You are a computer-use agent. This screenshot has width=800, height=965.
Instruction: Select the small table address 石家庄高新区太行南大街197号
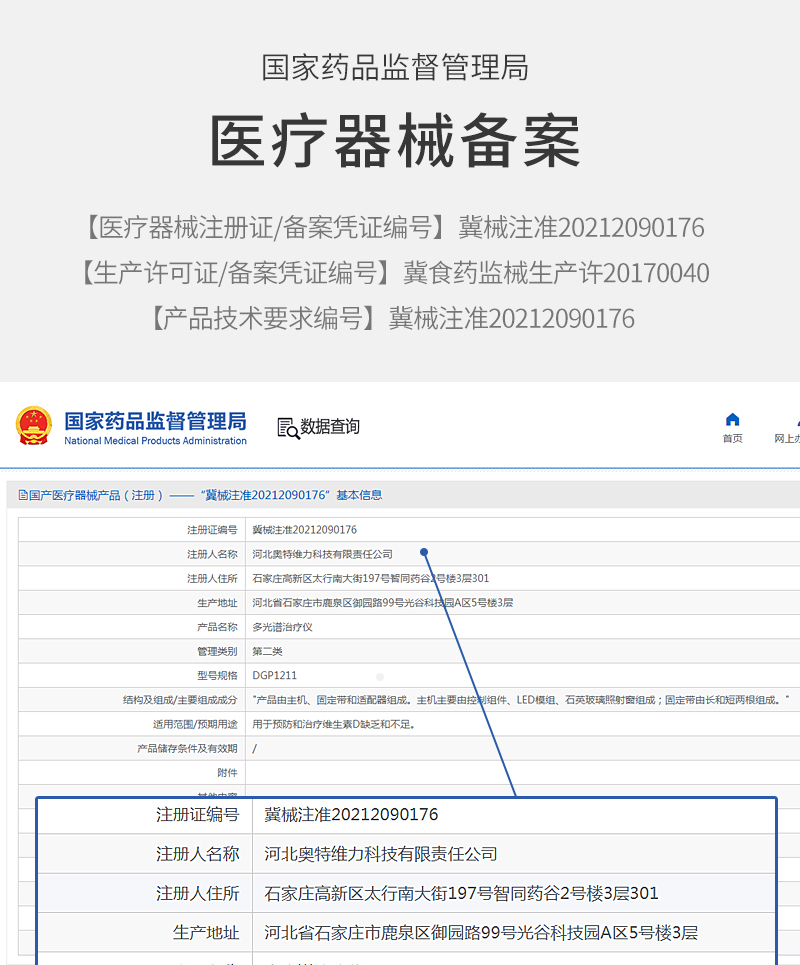coord(370,579)
